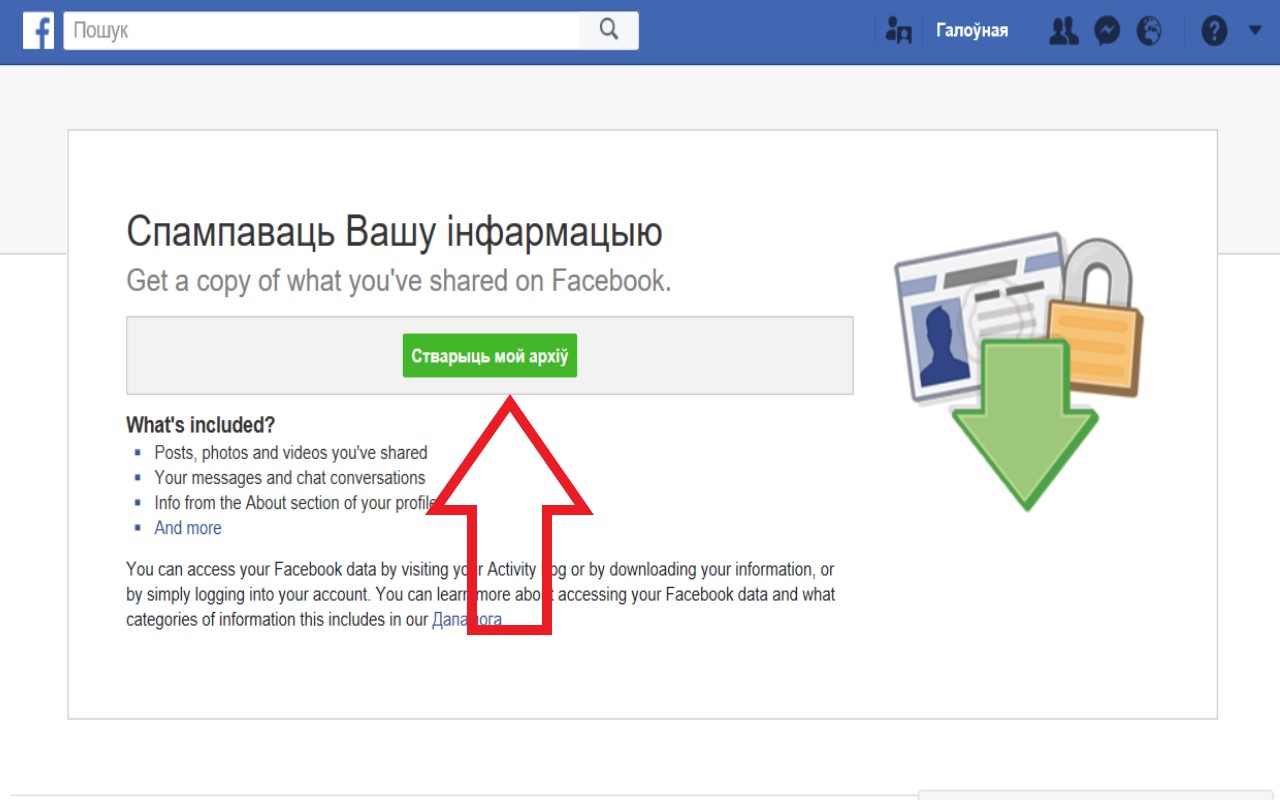Focus the Пошук search field

[x=322, y=31]
